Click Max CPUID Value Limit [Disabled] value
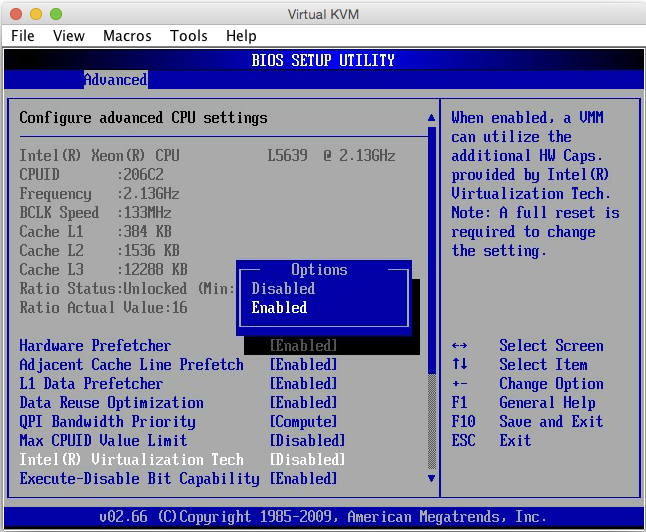 tap(307, 441)
